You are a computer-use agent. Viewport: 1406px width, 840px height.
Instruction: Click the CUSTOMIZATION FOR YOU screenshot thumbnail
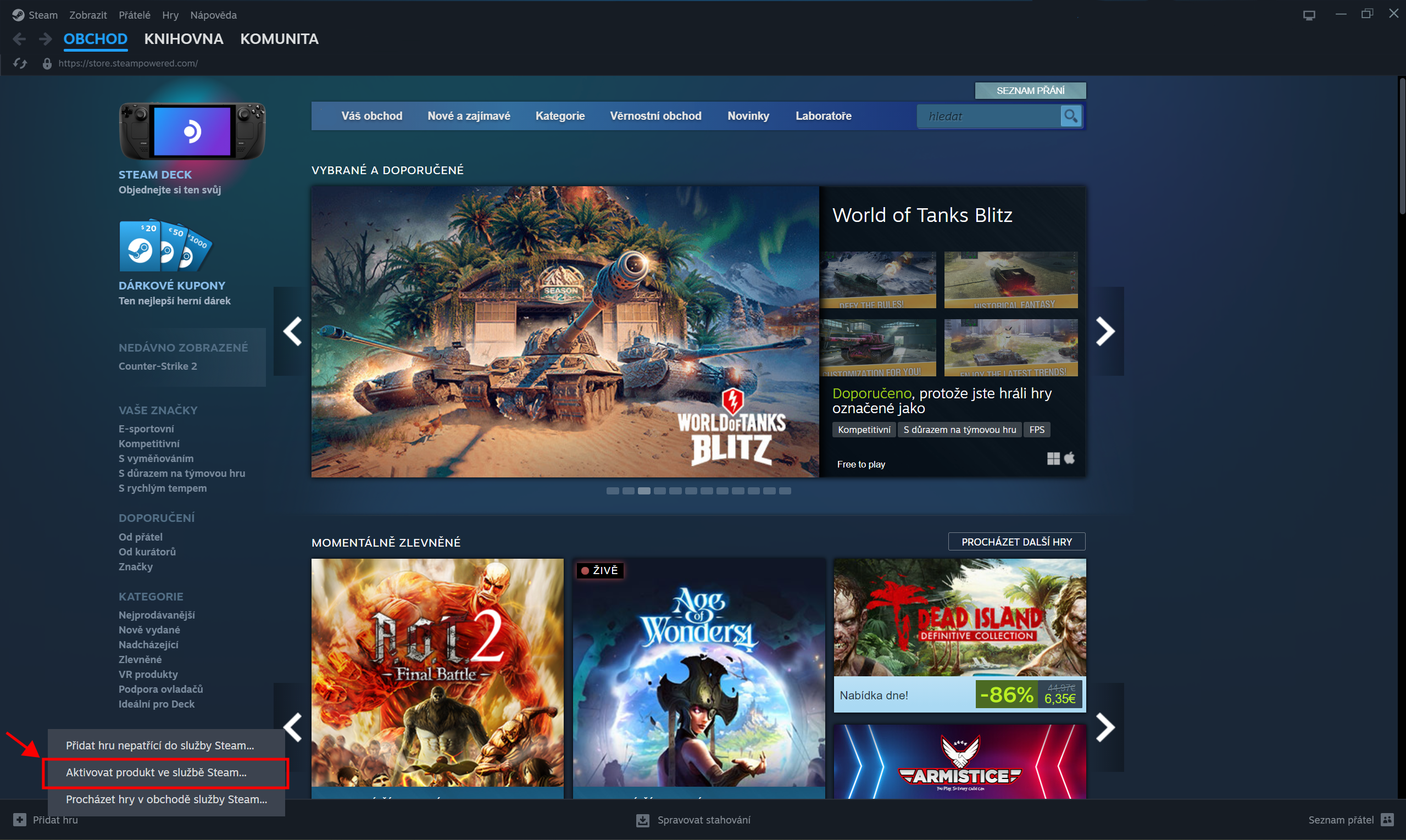point(878,348)
